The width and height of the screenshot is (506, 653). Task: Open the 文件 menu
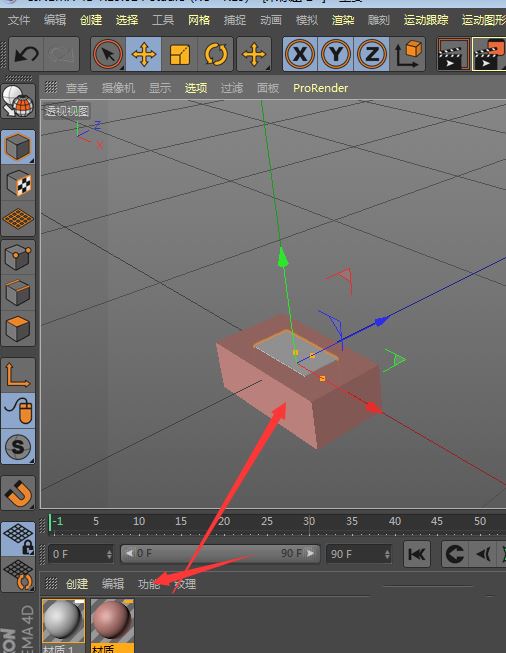tap(19, 20)
